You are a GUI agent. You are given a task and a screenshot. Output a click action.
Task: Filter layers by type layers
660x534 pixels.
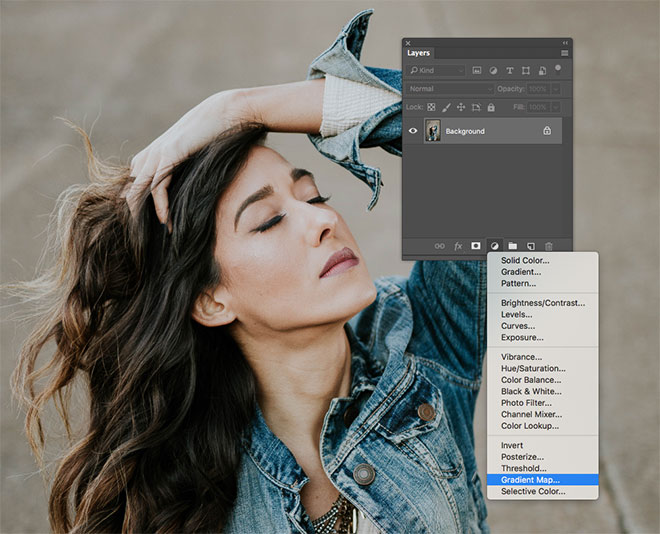[510, 71]
